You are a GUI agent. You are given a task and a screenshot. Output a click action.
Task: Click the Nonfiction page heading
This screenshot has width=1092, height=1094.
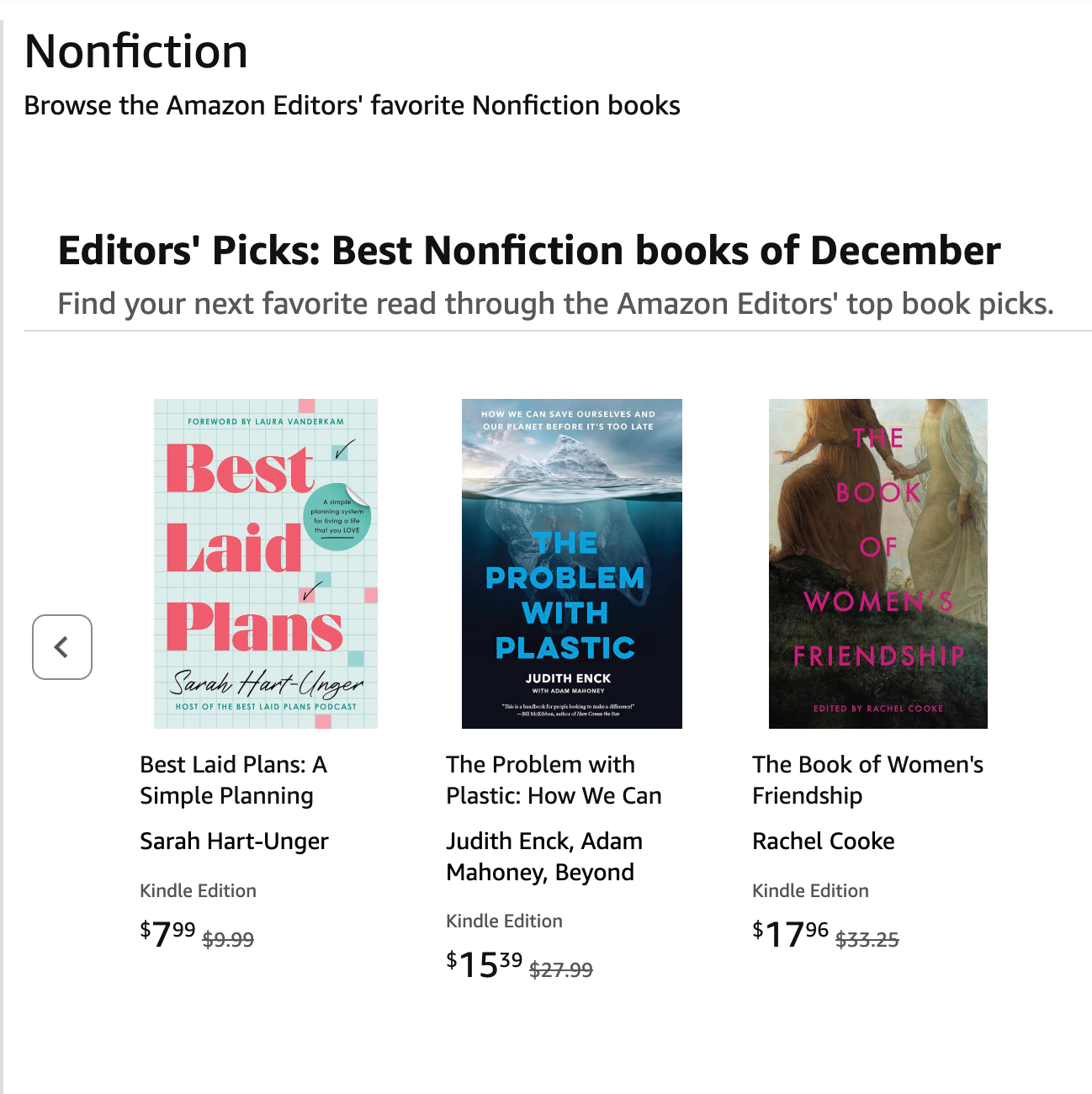(136, 51)
